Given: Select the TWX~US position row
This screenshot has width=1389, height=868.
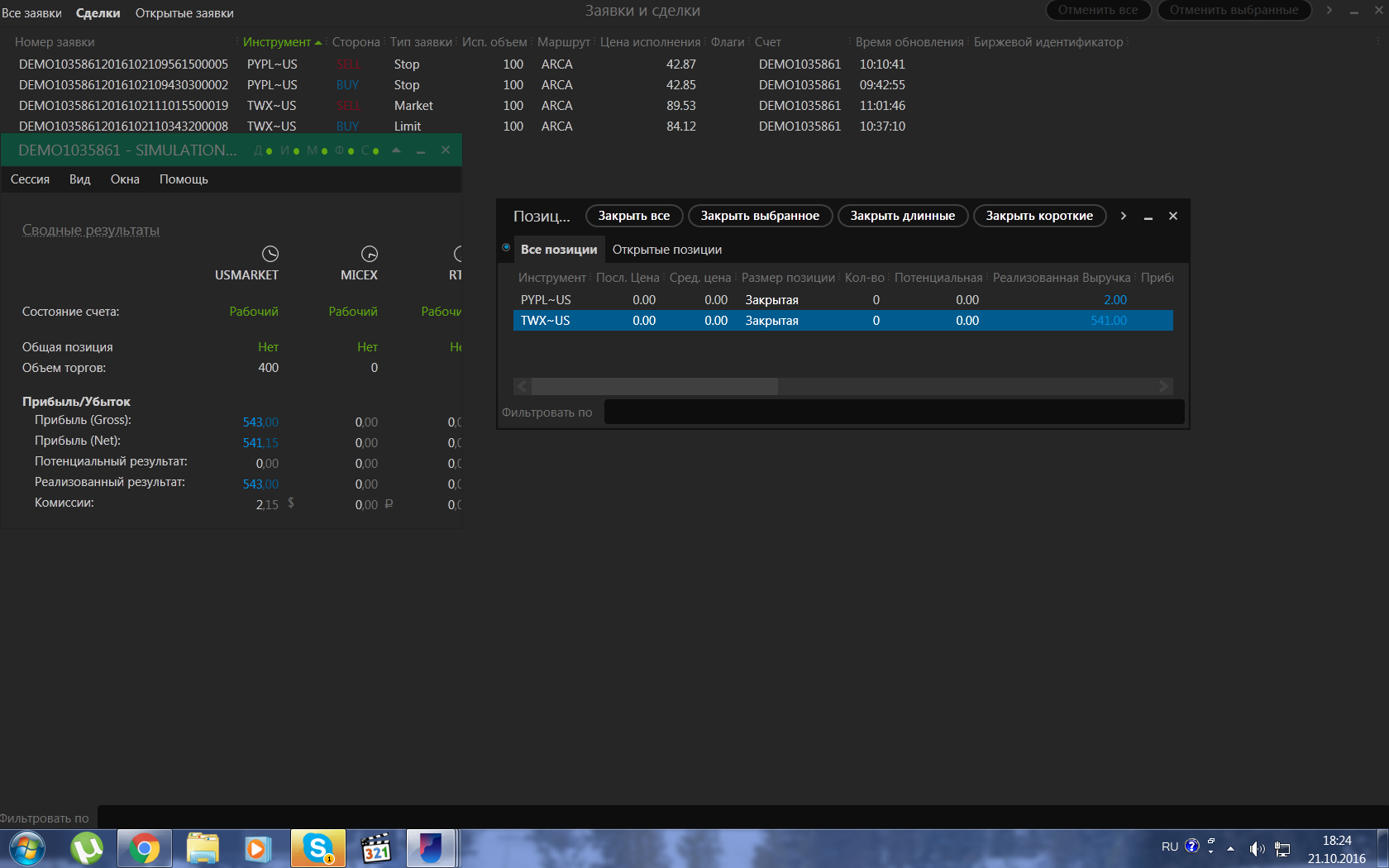Looking at the screenshot, I should click(x=842, y=321).
